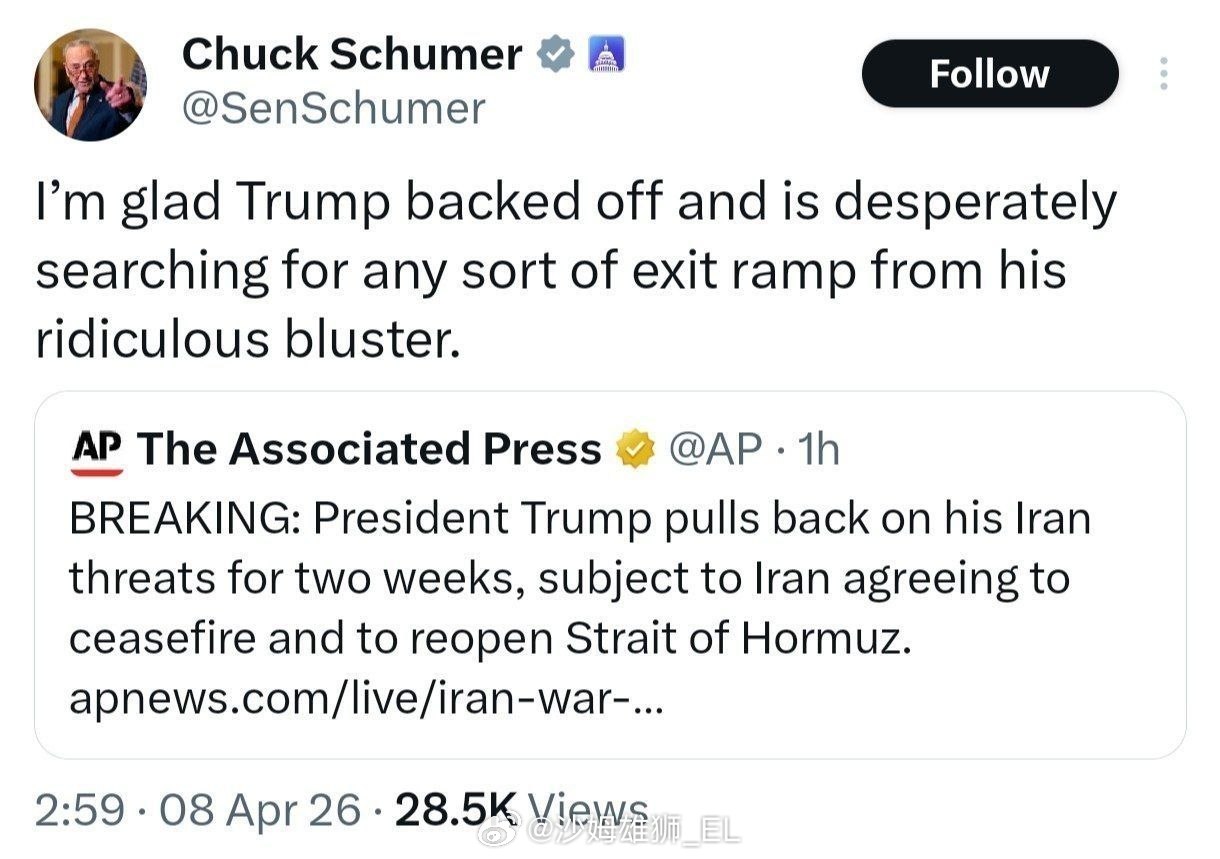This screenshot has height=859, width=1220.
Task: Open the 28.5K Views count
Action: (x=520, y=810)
